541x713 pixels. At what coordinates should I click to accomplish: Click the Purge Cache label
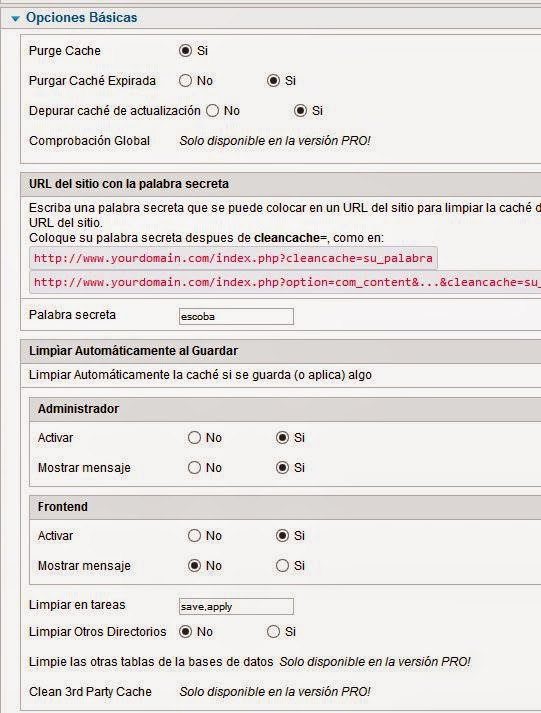(65, 50)
